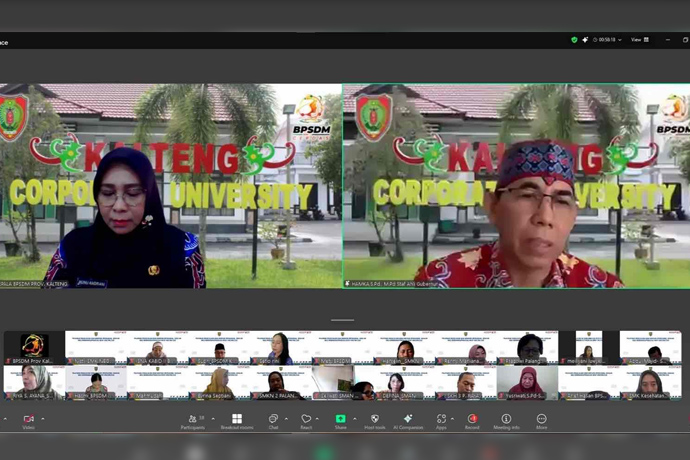Screen dimensions: 690x460
Task: Select the Rya S. Ayana participant thumbnail
Action: tap(34, 383)
